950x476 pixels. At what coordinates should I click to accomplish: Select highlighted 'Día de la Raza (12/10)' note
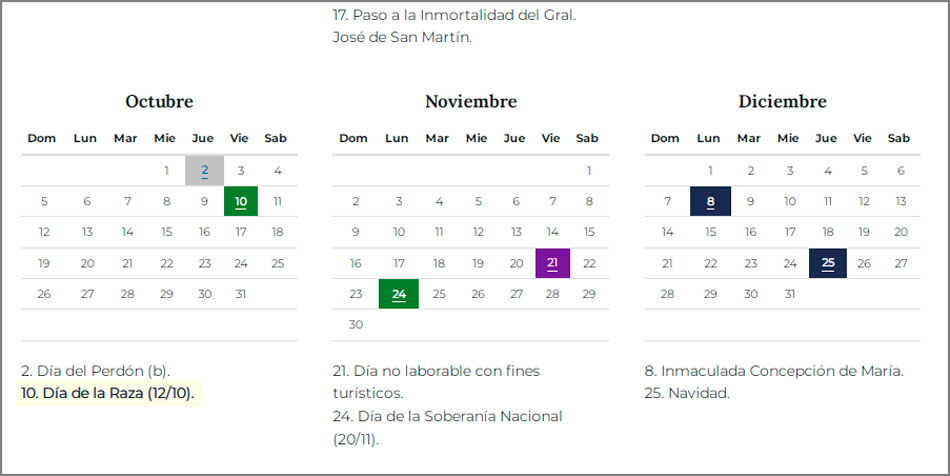[x=109, y=393]
